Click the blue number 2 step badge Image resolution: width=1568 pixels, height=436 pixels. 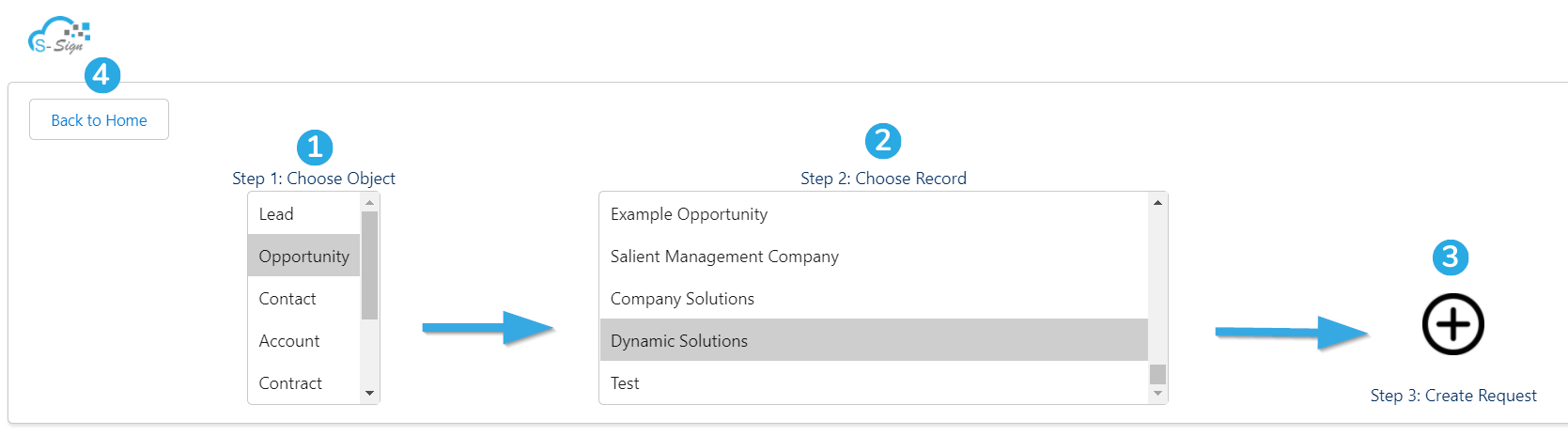[x=882, y=141]
